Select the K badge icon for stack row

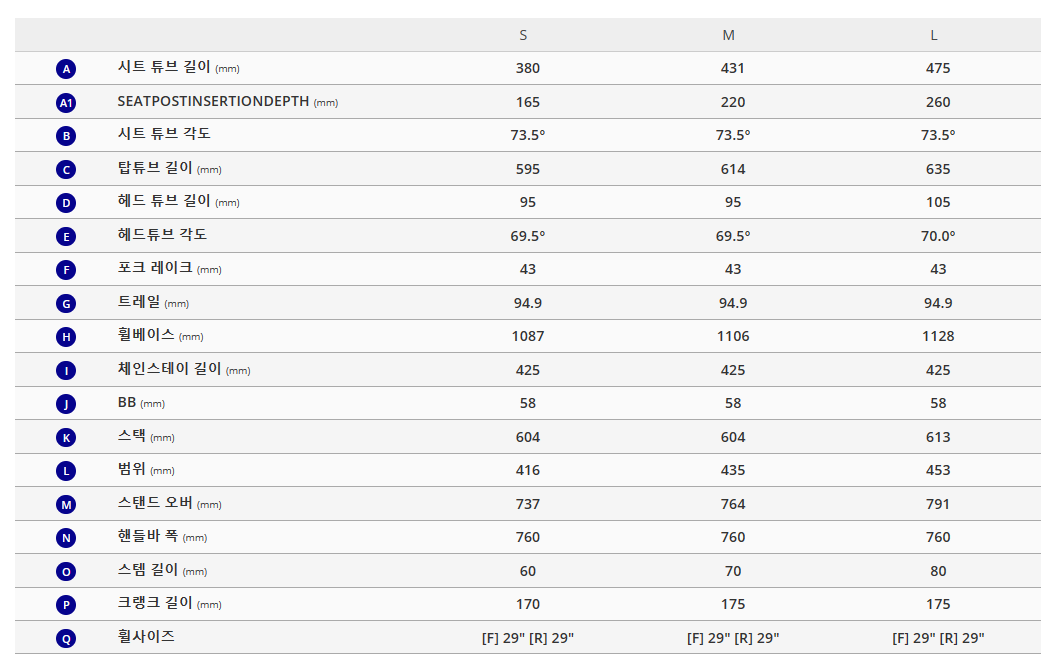(x=66, y=437)
